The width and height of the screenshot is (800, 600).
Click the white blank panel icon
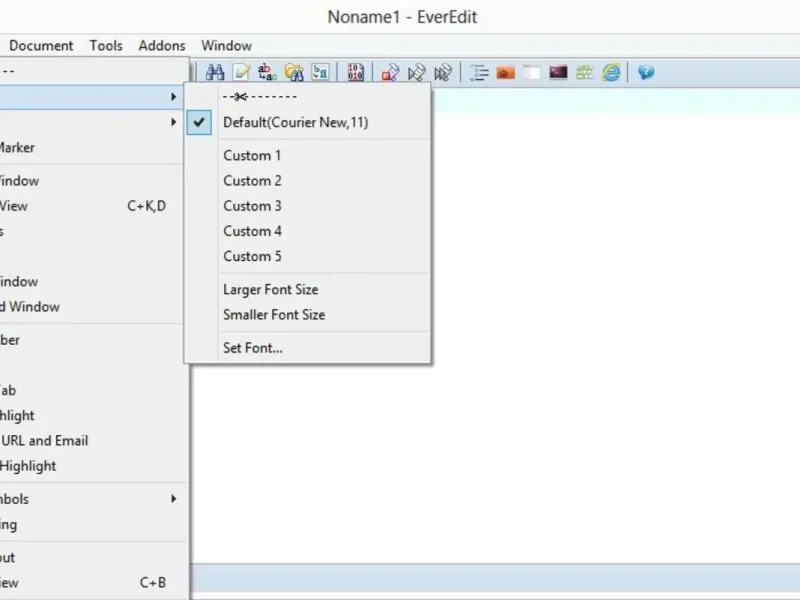(532, 72)
